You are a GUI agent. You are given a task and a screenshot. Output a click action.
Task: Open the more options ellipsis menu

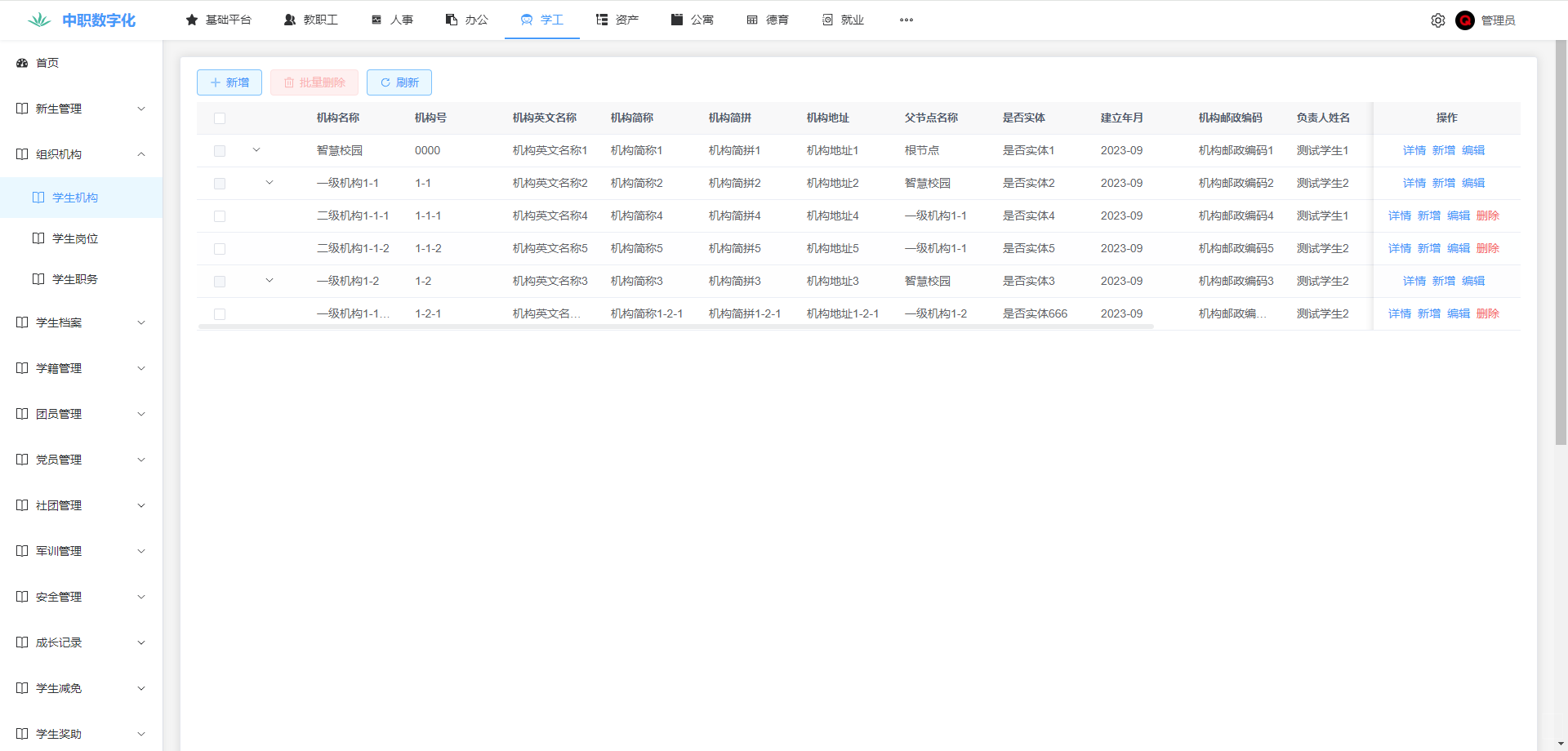[906, 20]
